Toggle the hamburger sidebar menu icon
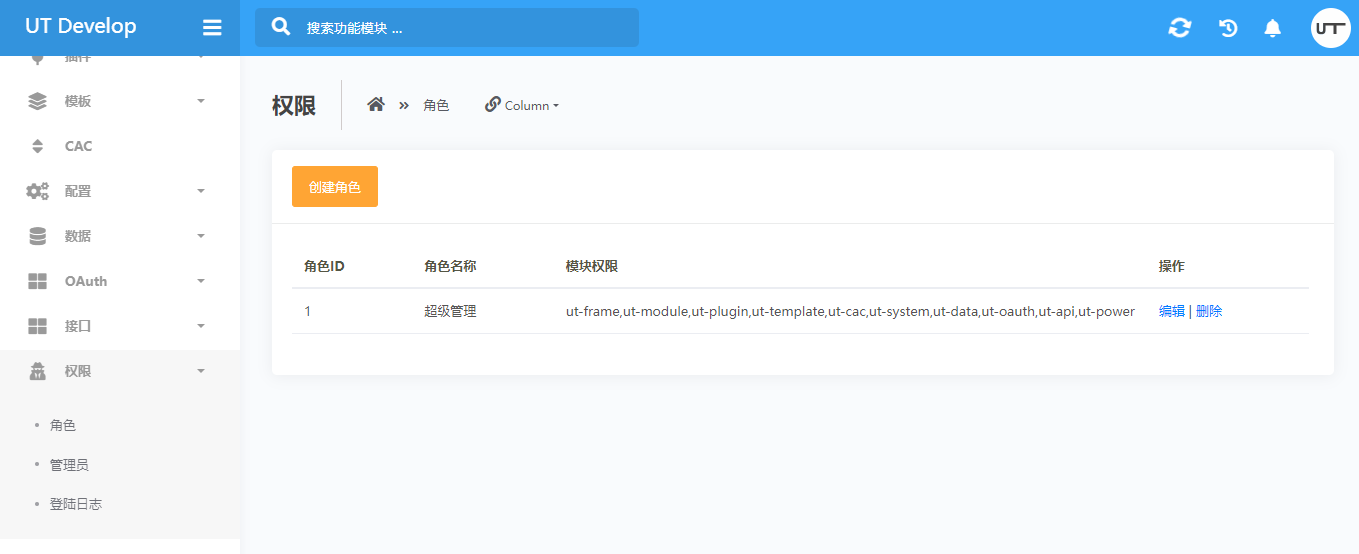 point(212,28)
